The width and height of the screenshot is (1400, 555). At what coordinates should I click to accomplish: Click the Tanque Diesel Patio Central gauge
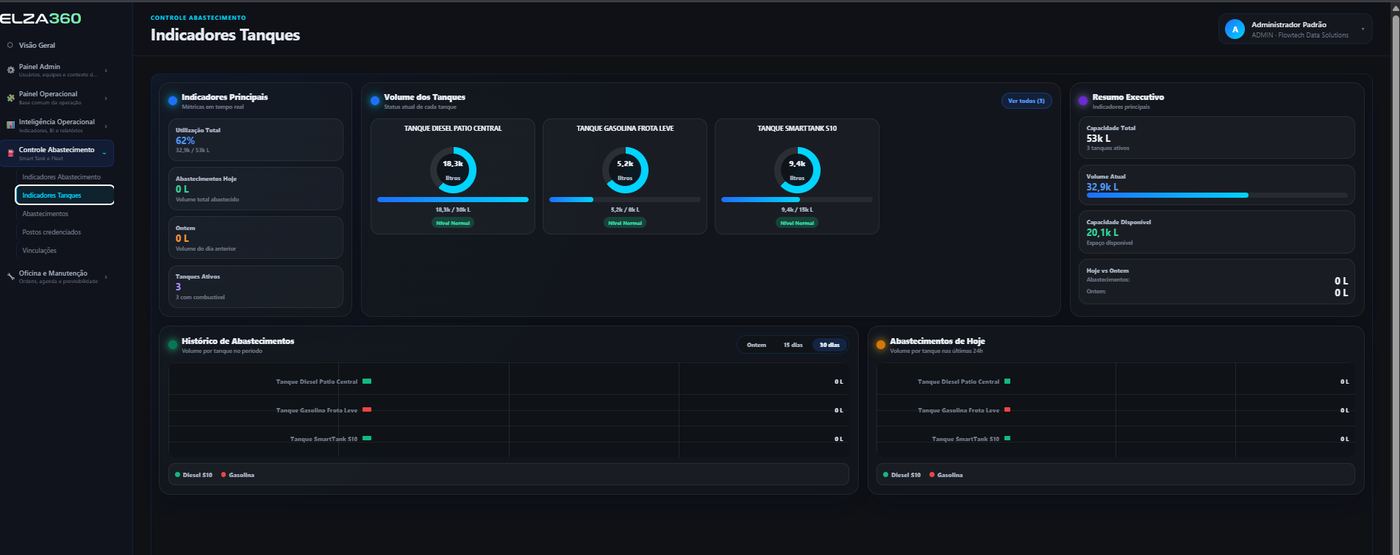click(x=453, y=170)
